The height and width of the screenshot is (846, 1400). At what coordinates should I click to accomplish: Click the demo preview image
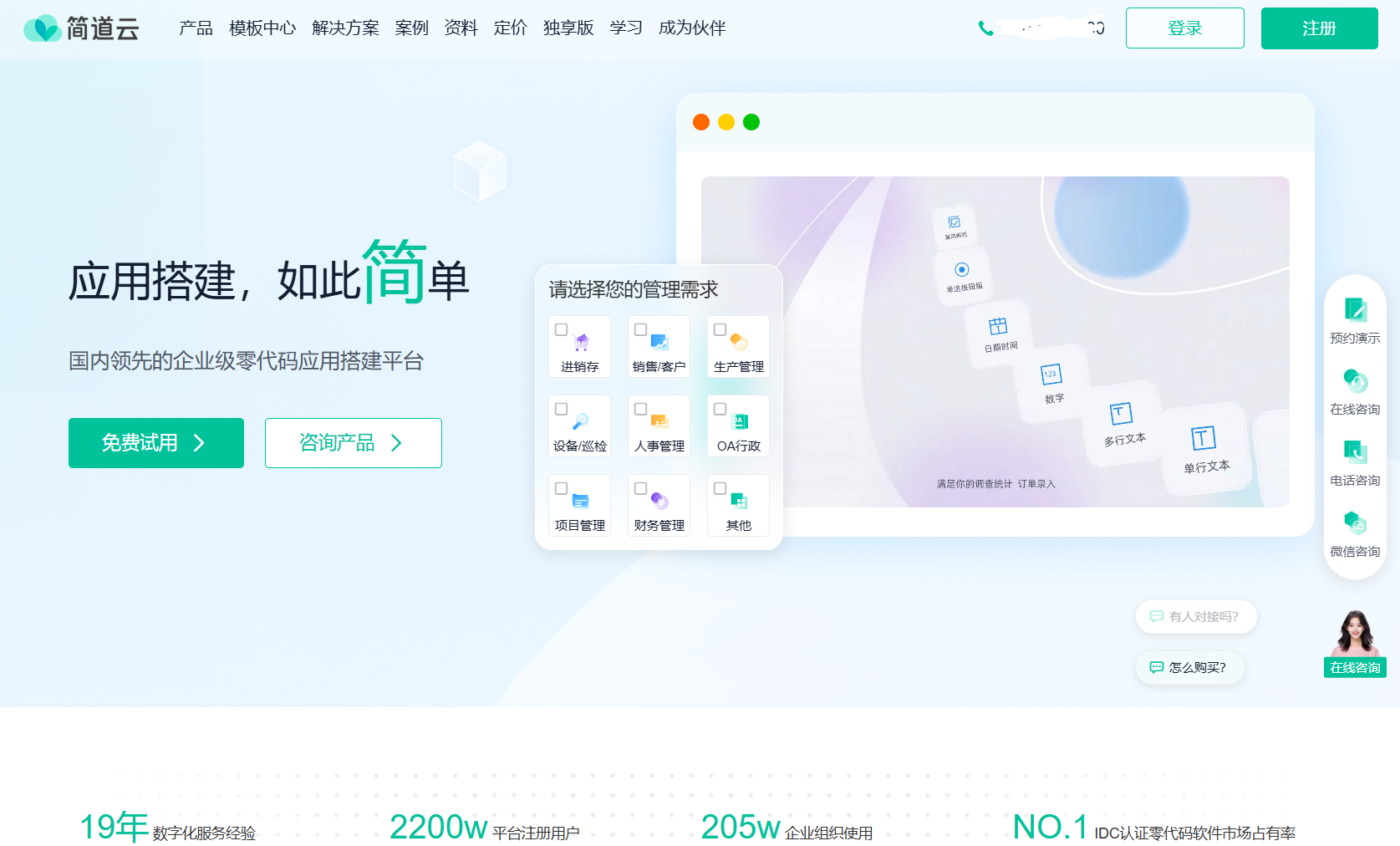(x=995, y=342)
